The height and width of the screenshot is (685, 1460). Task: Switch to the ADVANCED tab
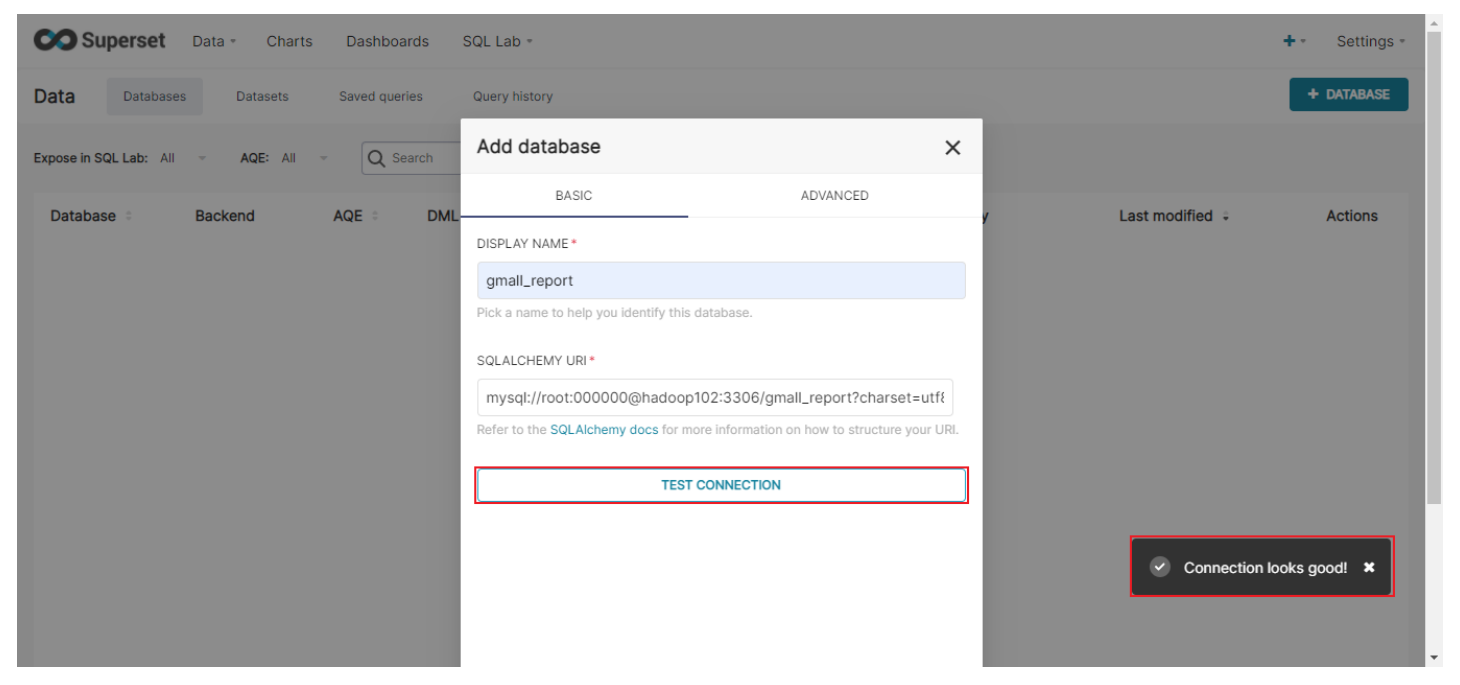click(834, 195)
